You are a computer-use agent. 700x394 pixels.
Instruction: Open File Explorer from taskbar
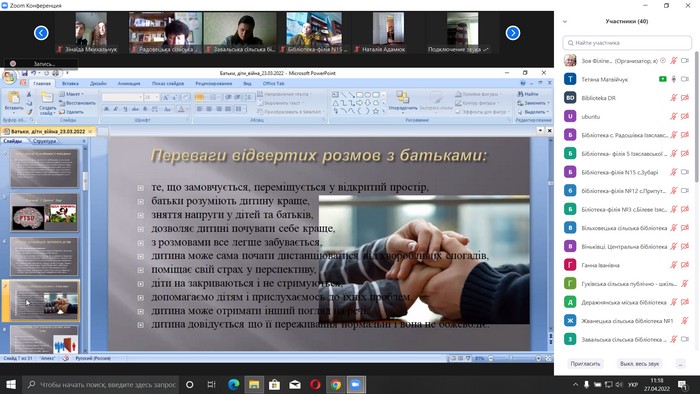click(254, 385)
